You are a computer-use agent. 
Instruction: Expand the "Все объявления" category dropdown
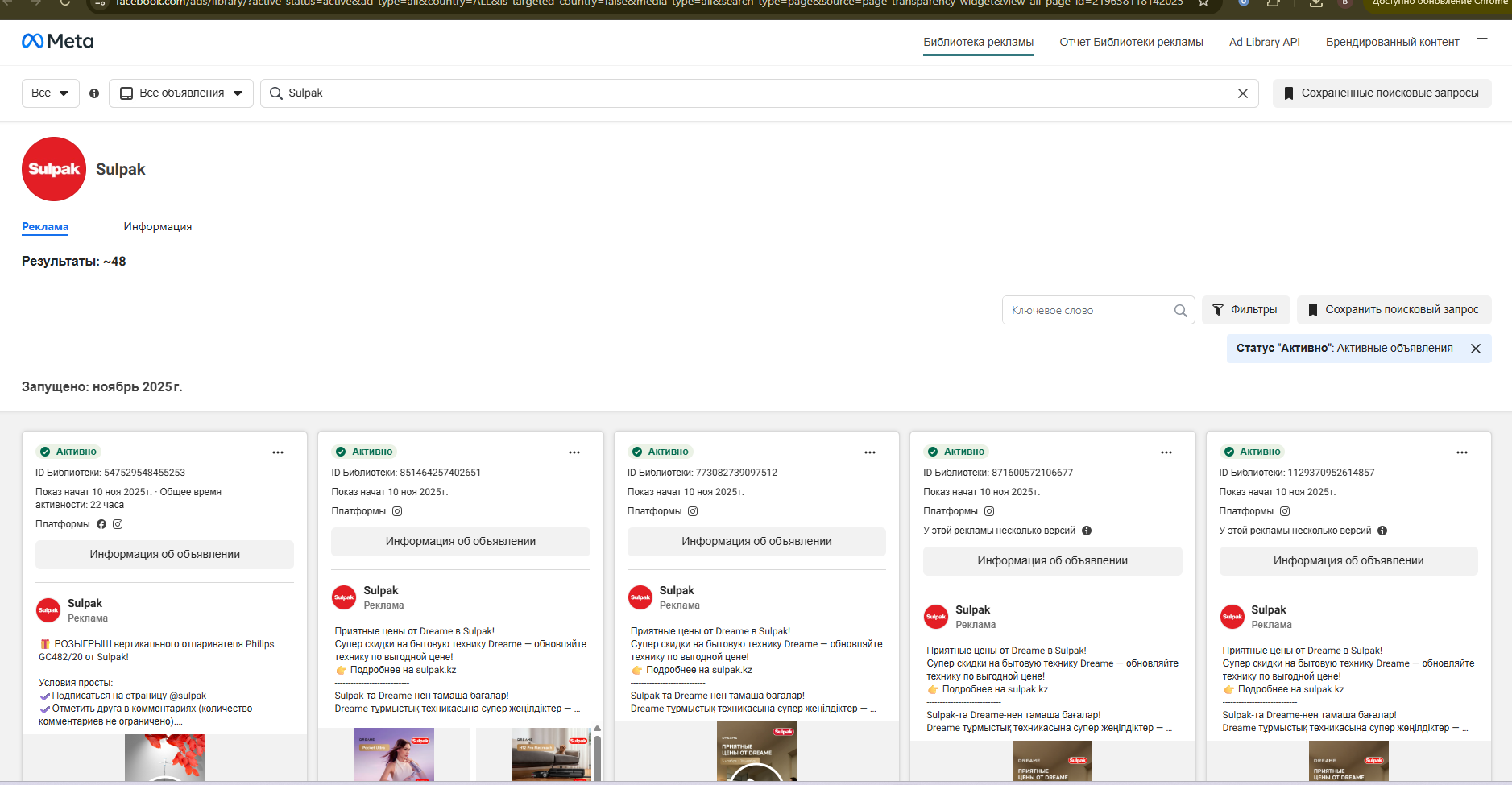tap(181, 93)
